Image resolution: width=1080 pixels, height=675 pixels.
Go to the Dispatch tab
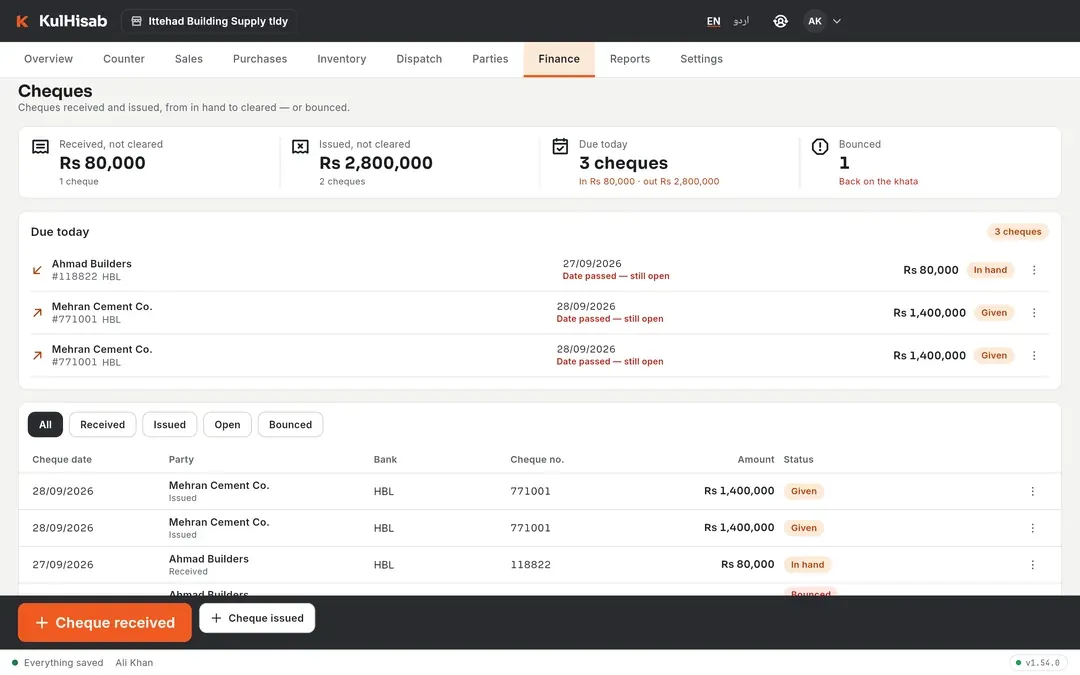[x=419, y=59]
